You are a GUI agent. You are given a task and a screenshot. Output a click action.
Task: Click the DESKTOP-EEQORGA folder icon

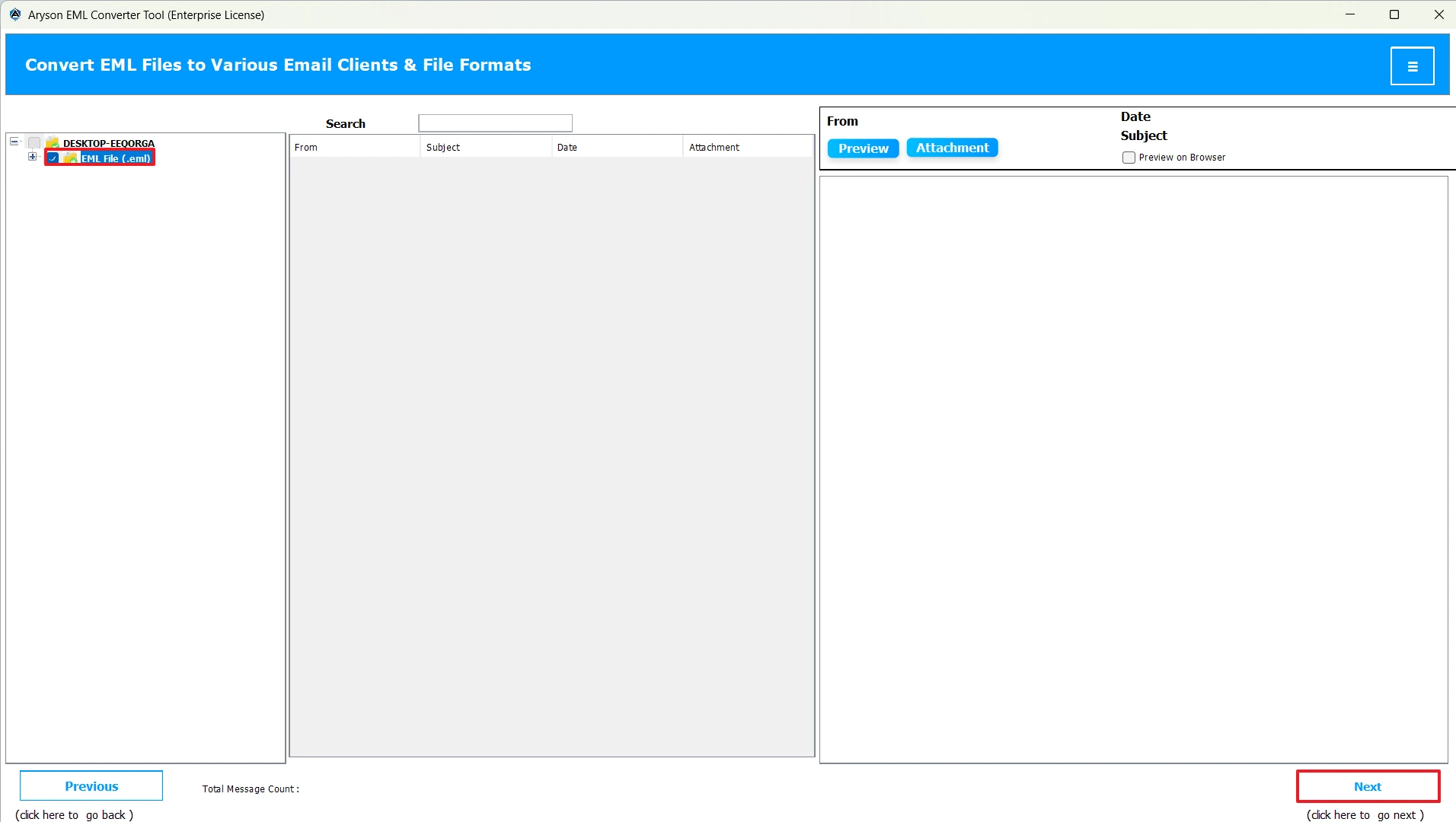click(x=53, y=143)
